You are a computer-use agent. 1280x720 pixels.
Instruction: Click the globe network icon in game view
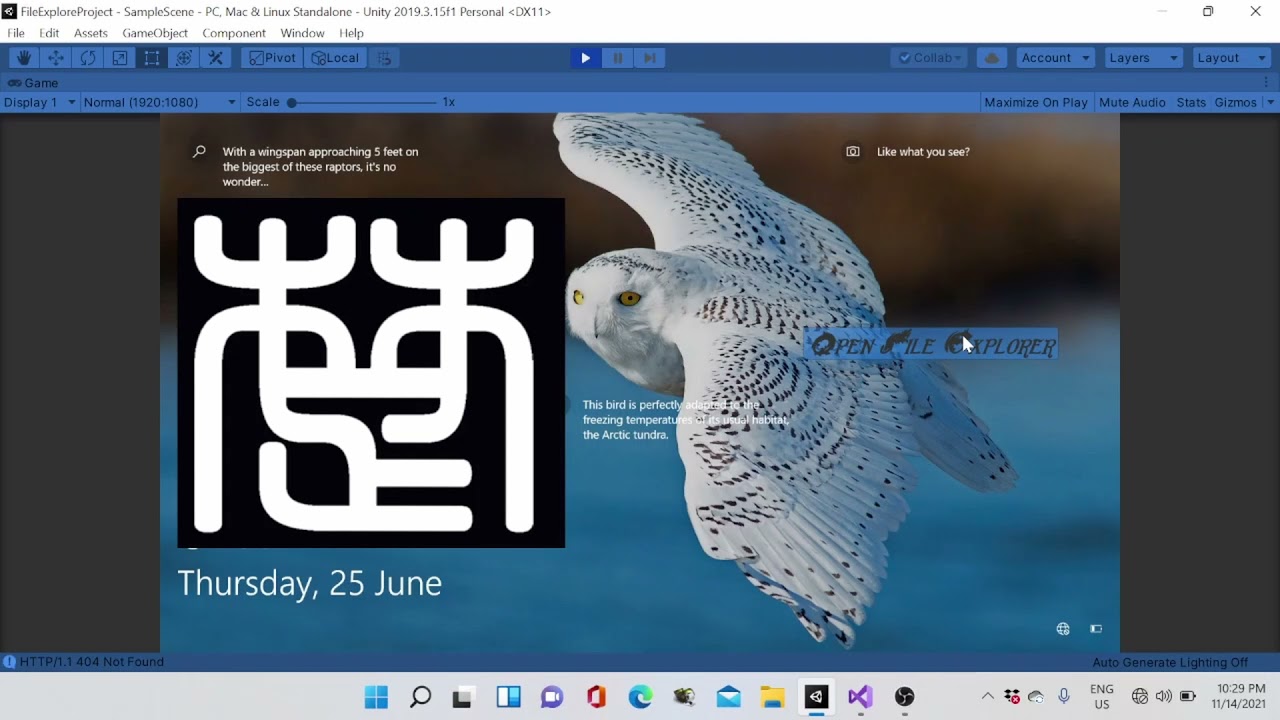1063,629
